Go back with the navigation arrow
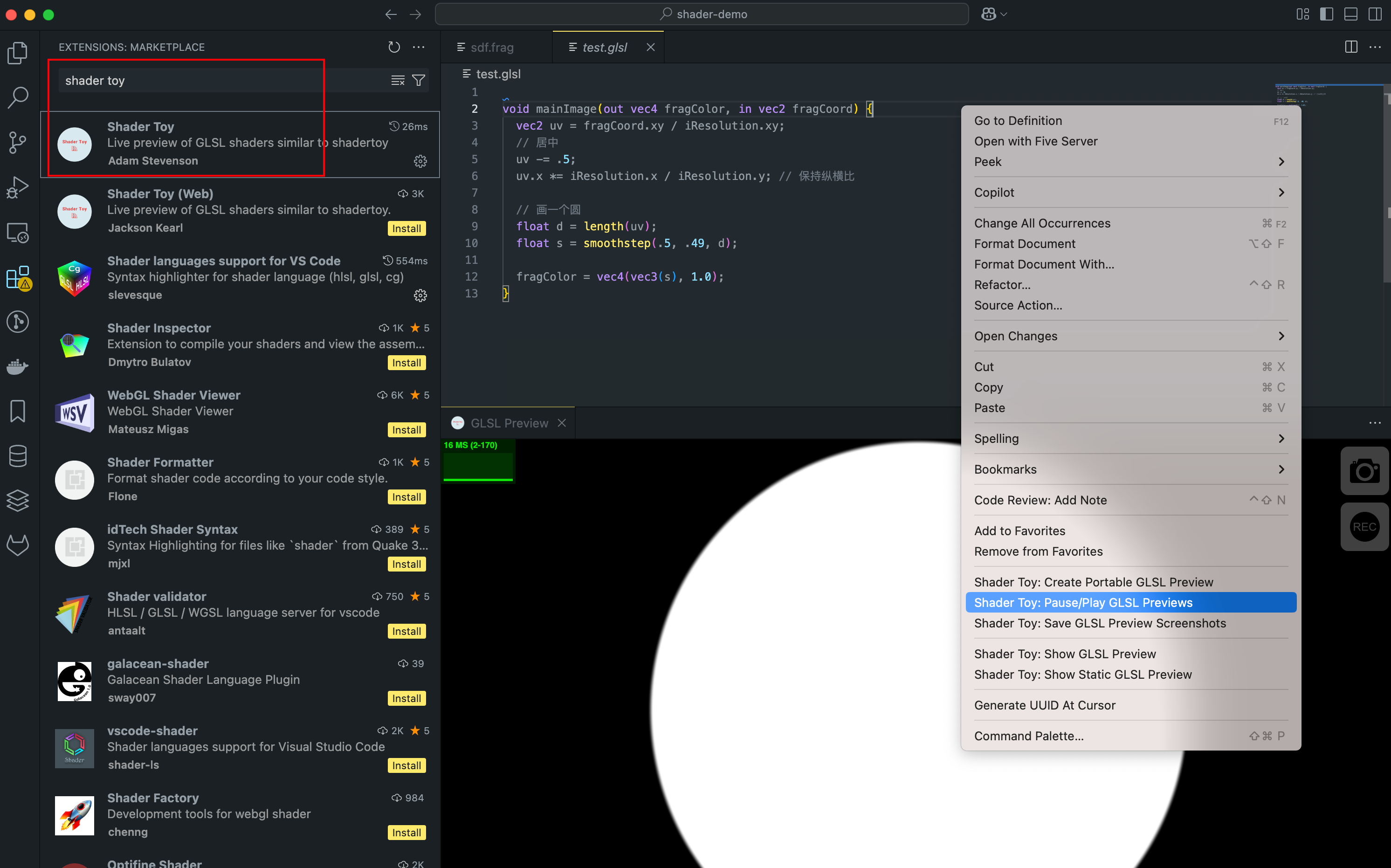The image size is (1391, 868). (391, 14)
